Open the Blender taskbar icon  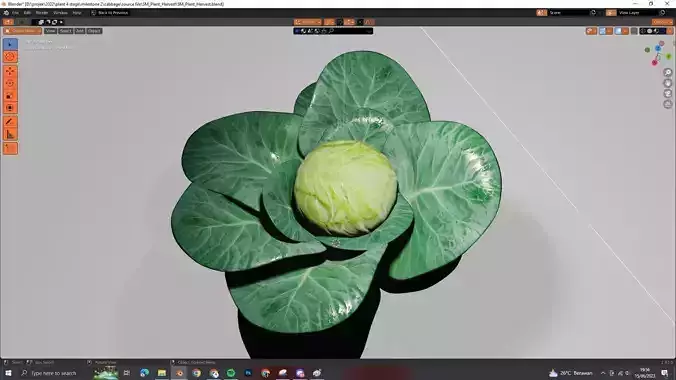point(179,373)
